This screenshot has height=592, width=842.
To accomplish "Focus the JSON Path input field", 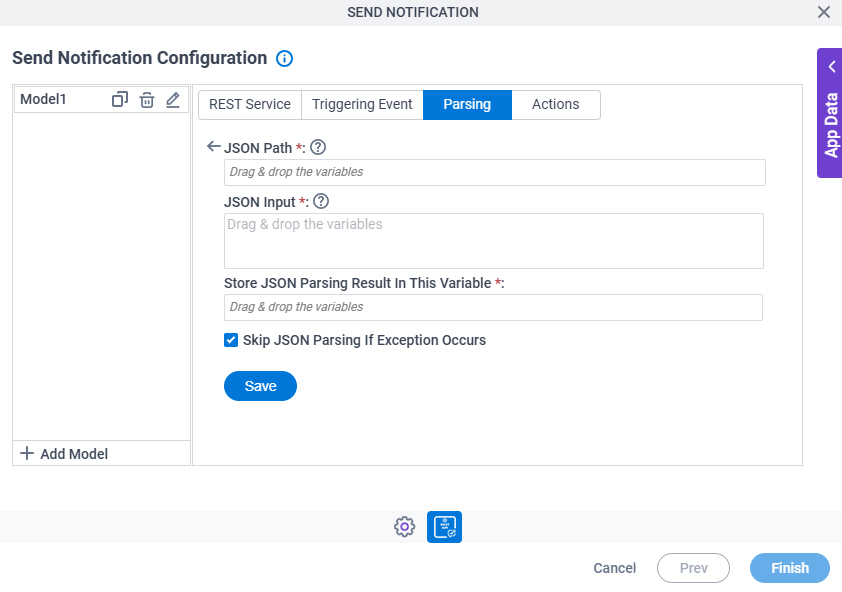I will point(495,172).
